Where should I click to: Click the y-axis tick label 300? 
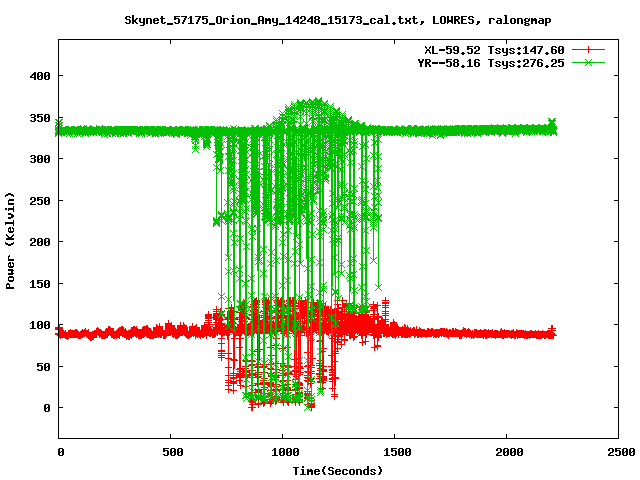[40, 159]
